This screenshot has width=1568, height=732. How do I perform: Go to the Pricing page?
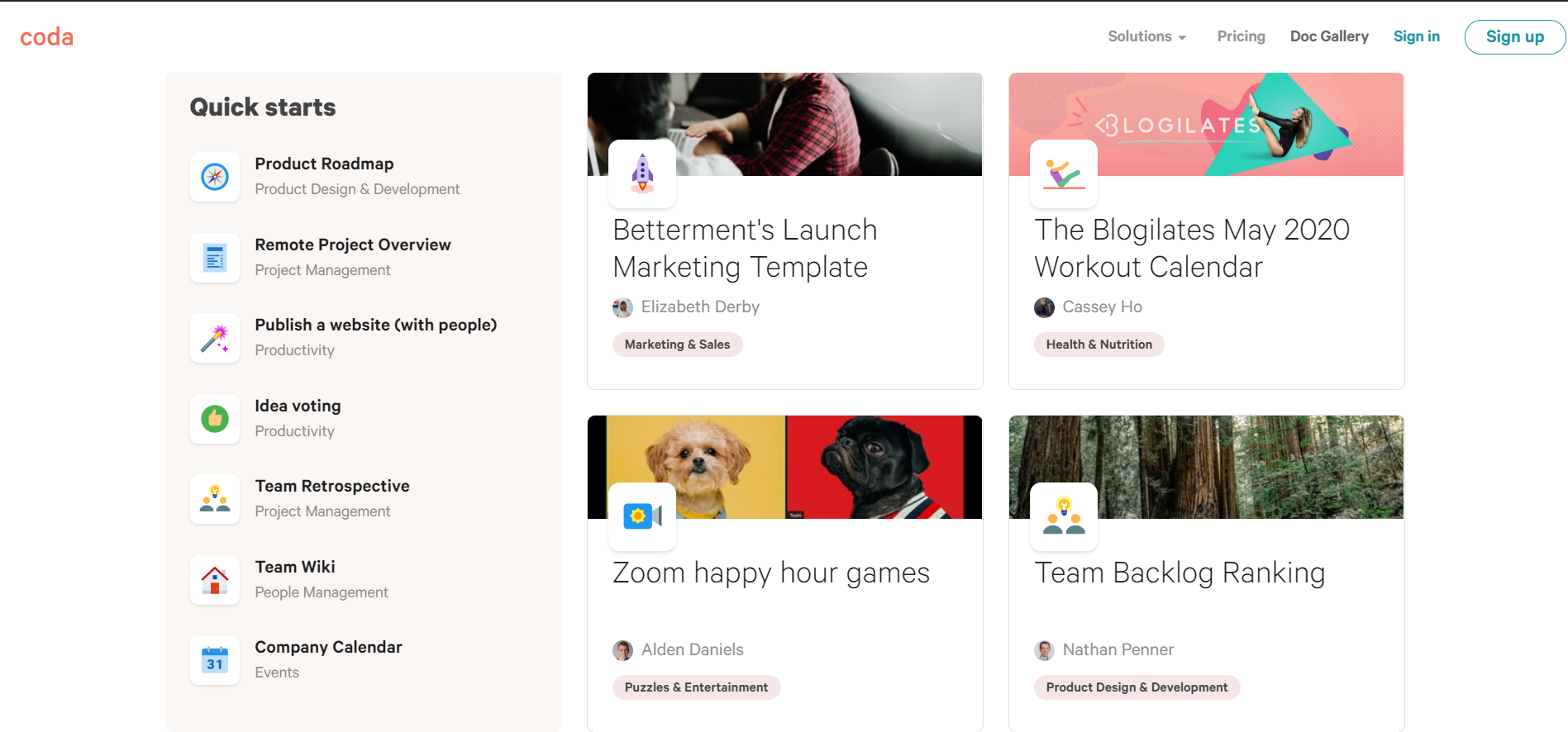1241,36
